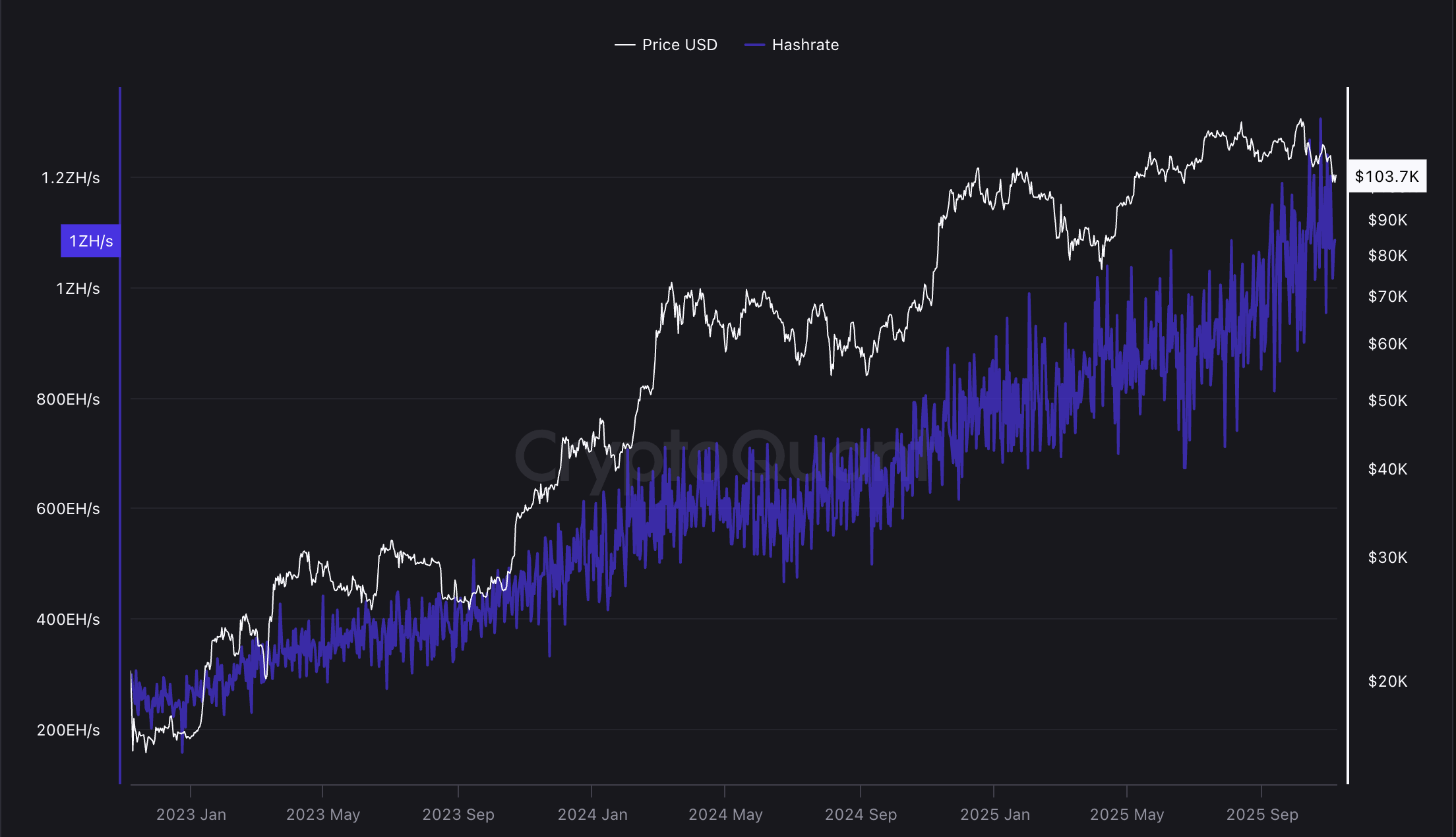This screenshot has height=837, width=1456.
Task: Click the Price USD legend text
Action: (679, 45)
